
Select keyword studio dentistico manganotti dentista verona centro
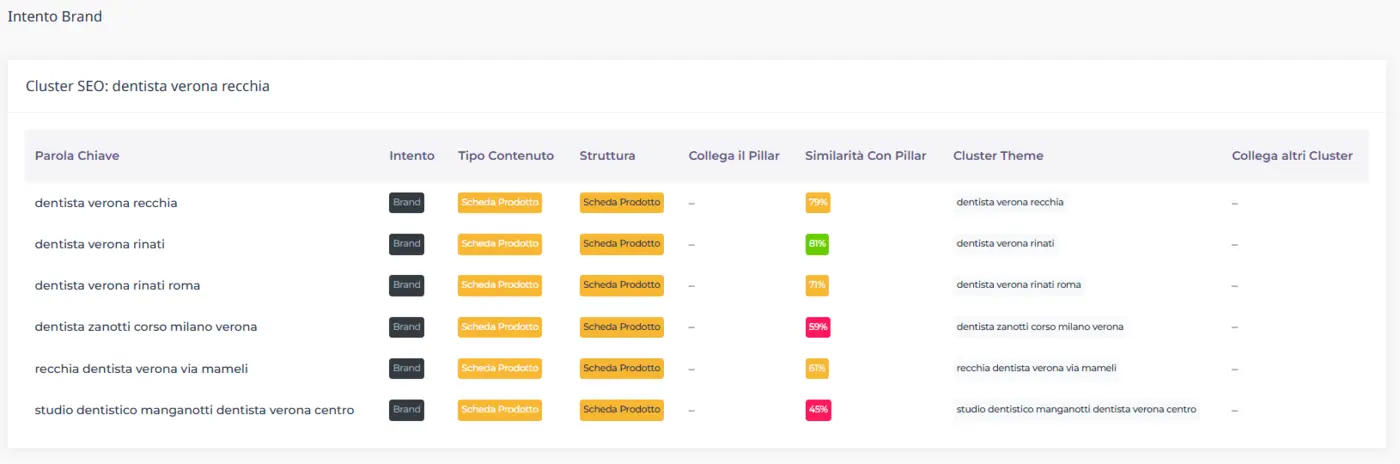pyautogui.click(x=195, y=410)
